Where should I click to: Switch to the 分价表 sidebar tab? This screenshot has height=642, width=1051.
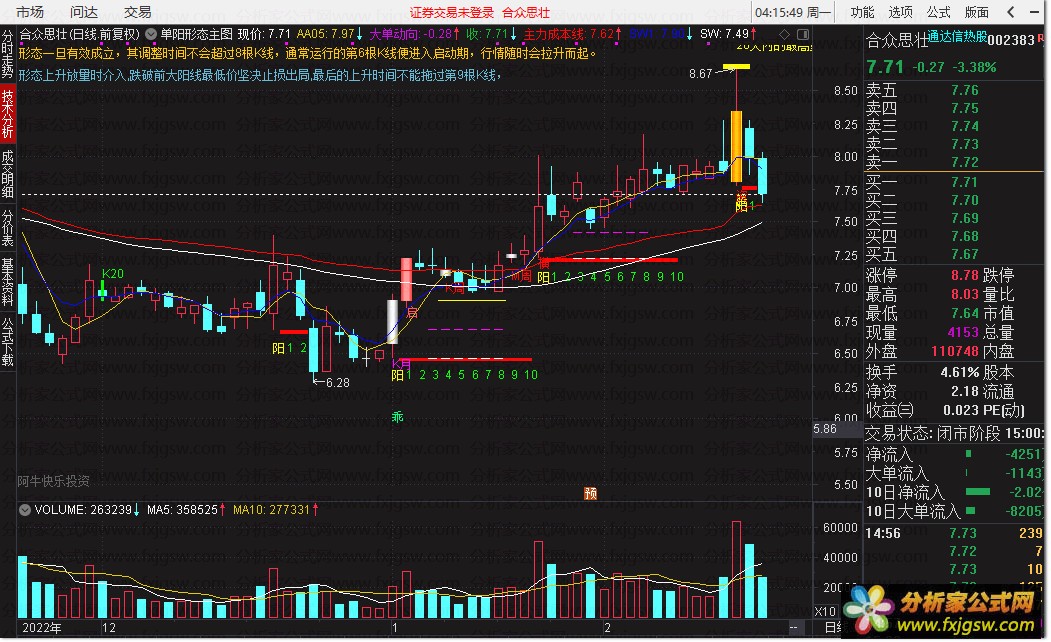[x=7, y=229]
